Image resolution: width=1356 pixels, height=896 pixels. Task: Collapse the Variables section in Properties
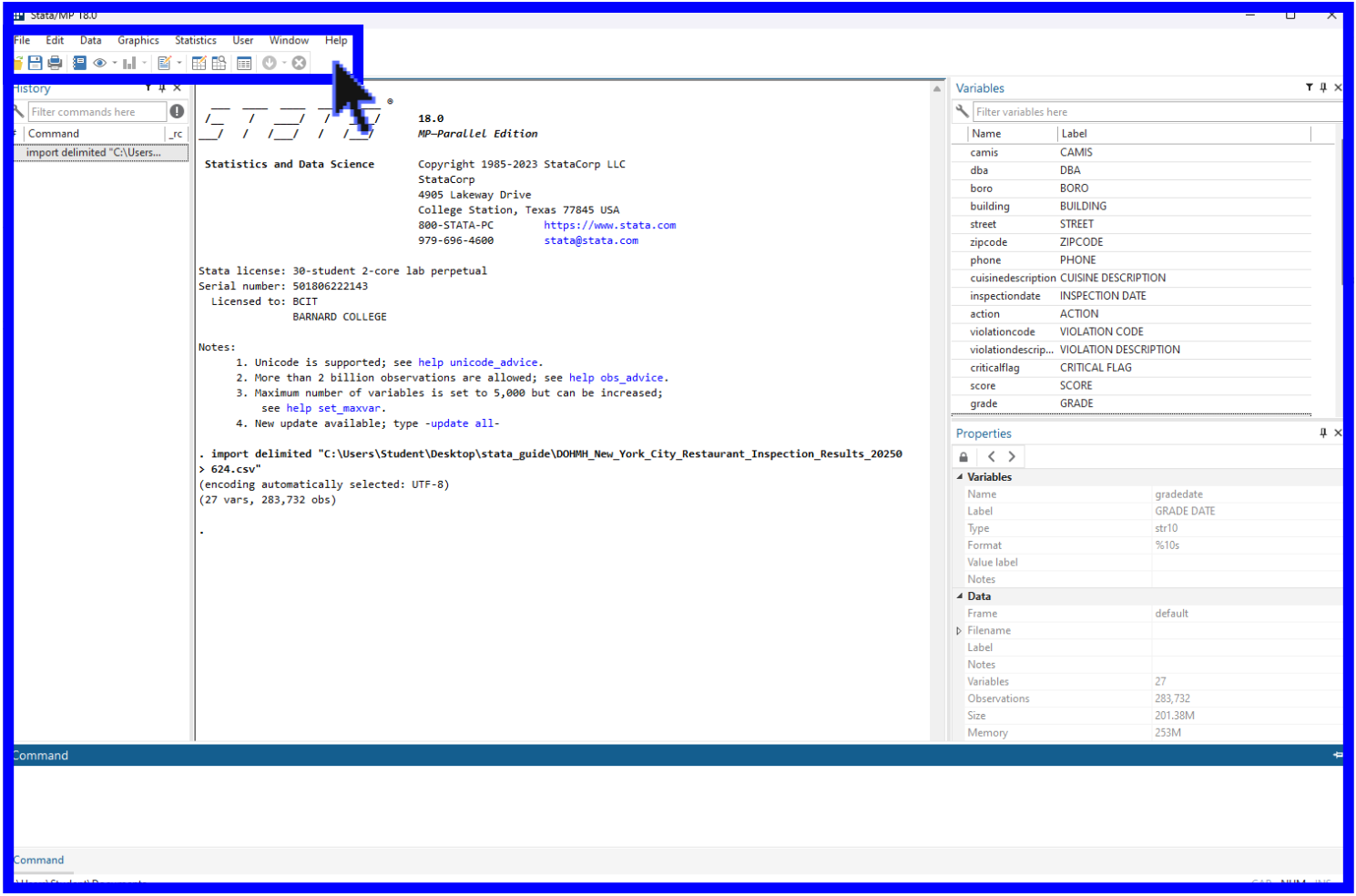959,476
